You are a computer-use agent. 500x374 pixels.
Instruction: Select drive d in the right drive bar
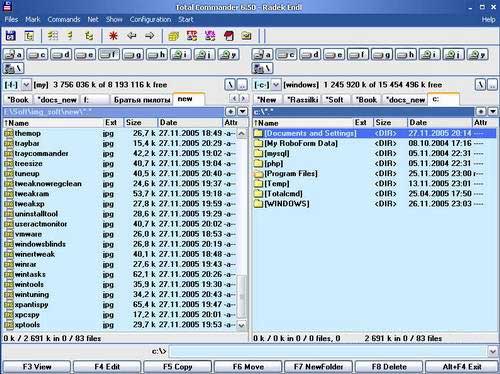coord(310,54)
